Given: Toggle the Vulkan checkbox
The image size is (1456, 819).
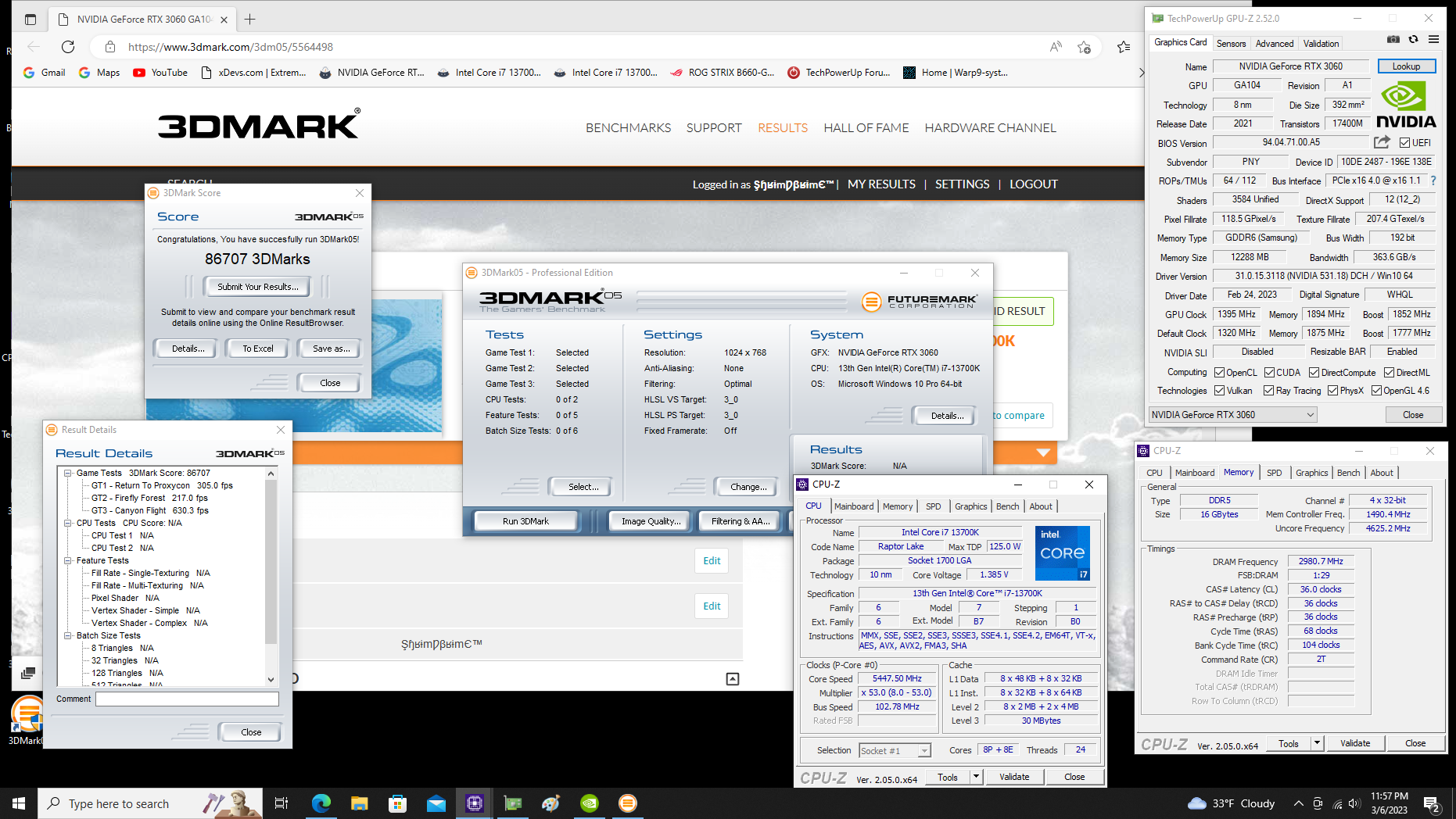Looking at the screenshot, I should (1220, 391).
